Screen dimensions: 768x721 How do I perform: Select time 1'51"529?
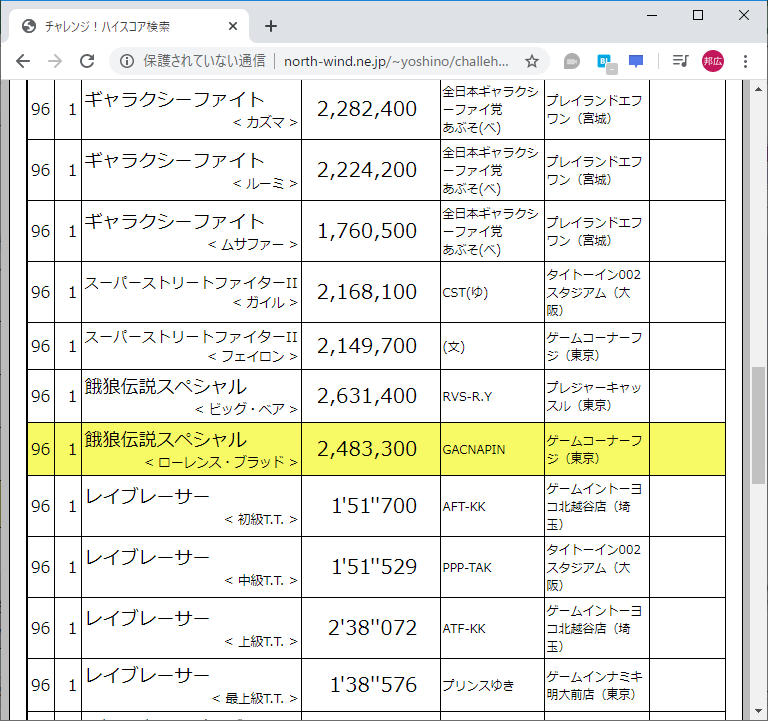[x=374, y=567]
